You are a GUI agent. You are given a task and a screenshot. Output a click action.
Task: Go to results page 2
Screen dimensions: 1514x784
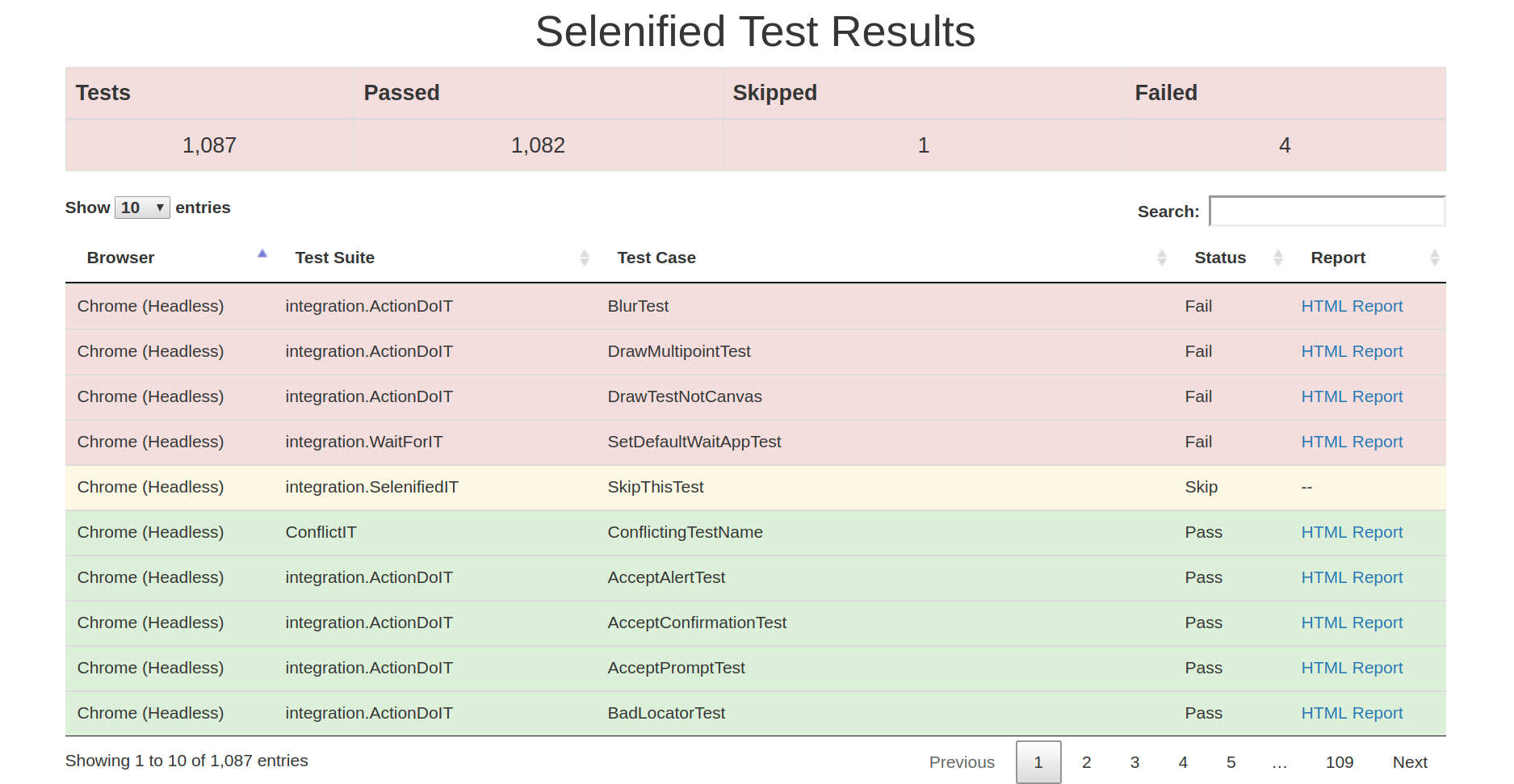coord(1086,762)
